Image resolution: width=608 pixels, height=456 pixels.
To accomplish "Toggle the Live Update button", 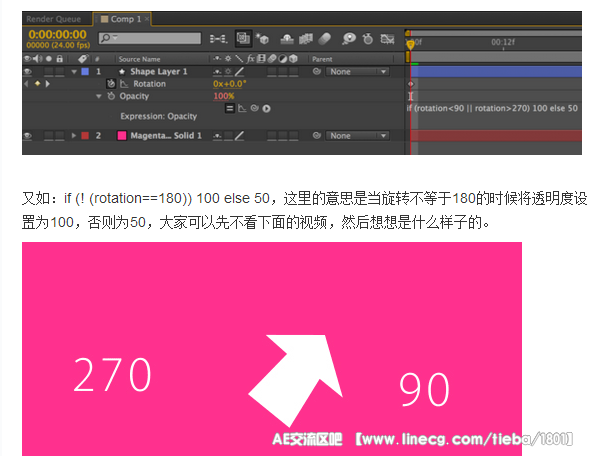I will (243, 38).
